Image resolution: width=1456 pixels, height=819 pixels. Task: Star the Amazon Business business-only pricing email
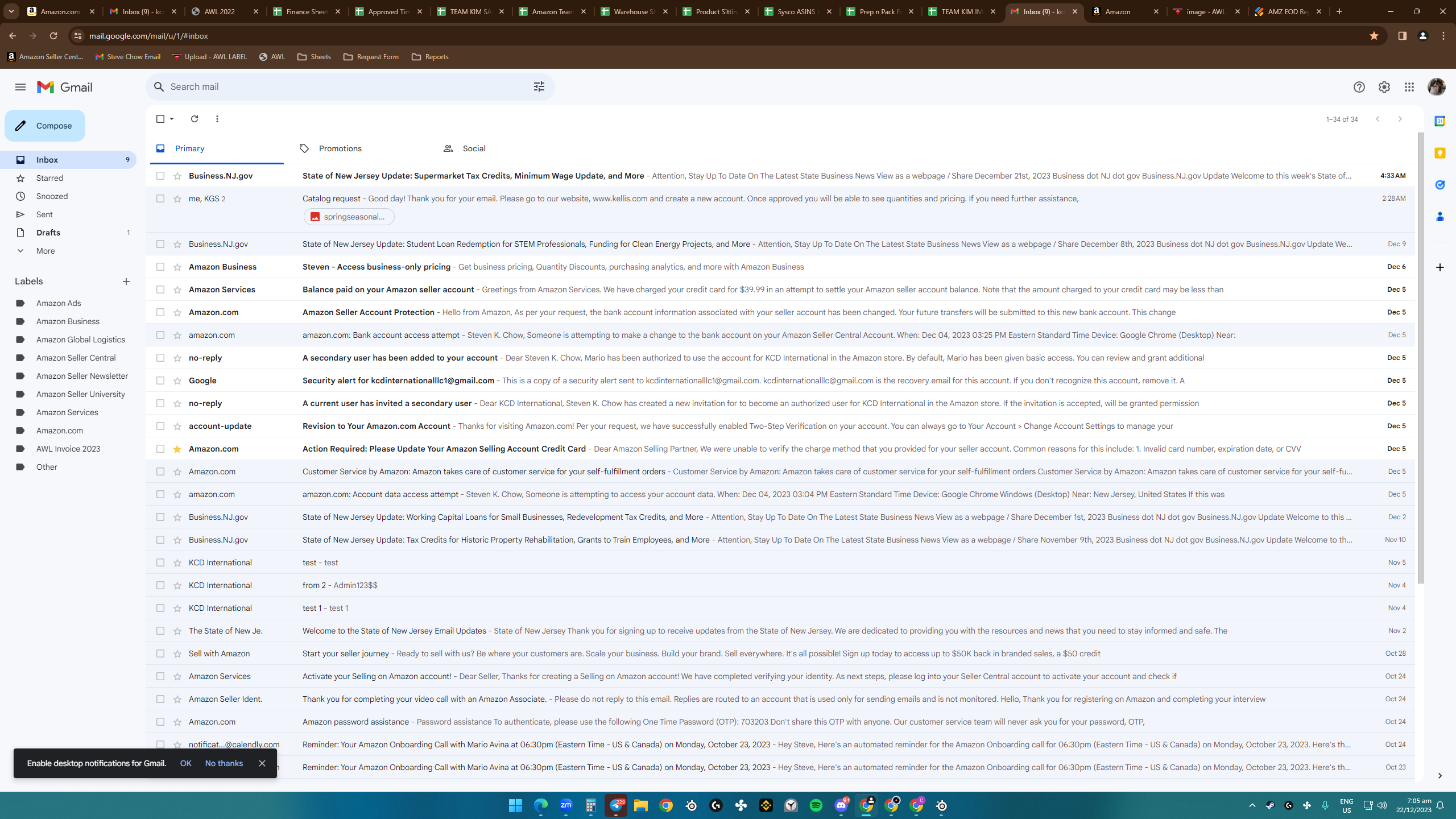(x=177, y=267)
